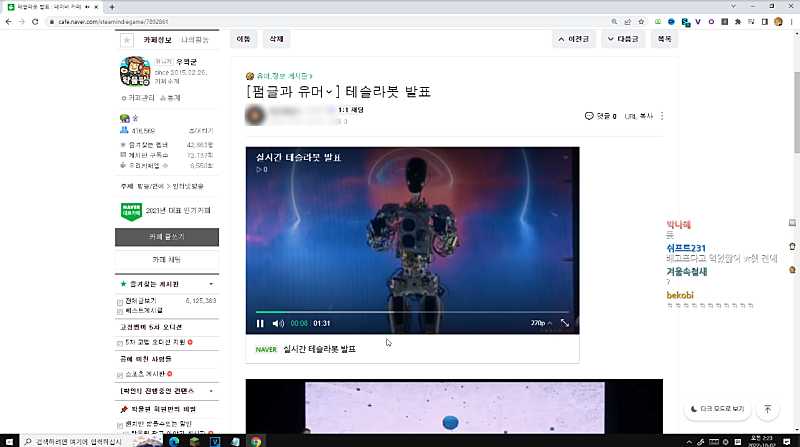Screen dimensions: 800x447
Task: Click the address bar URL
Action: (113, 22)
